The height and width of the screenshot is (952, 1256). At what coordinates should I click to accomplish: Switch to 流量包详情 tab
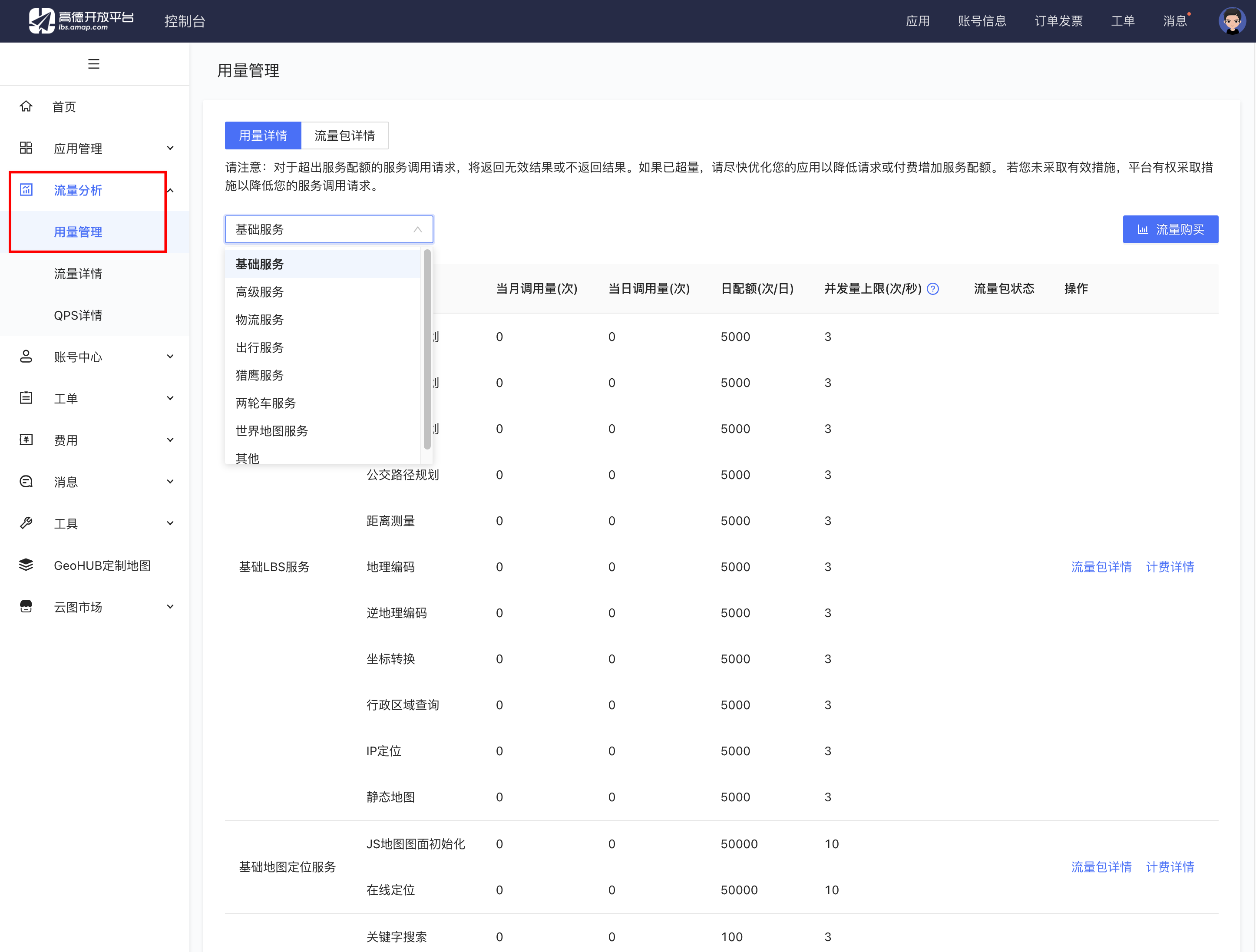pos(345,136)
